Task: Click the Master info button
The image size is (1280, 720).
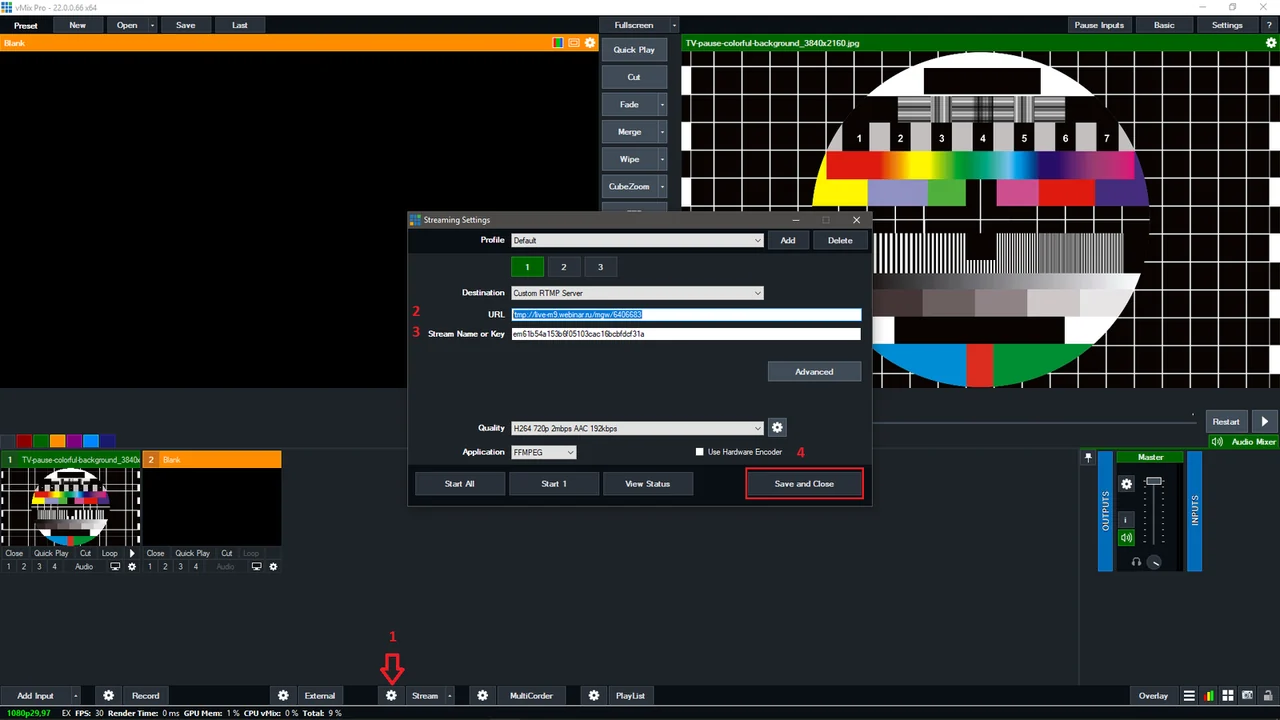Action: pyautogui.click(x=1126, y=520)
